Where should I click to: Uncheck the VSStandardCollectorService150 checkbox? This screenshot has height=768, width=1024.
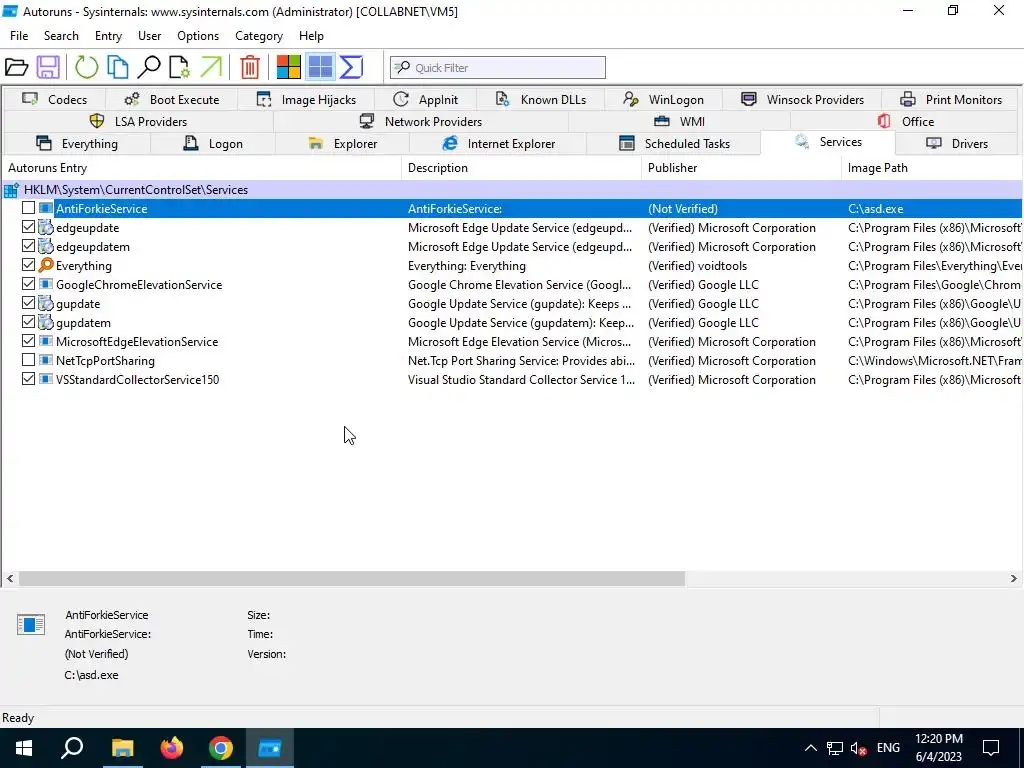(x=28, y=379)
